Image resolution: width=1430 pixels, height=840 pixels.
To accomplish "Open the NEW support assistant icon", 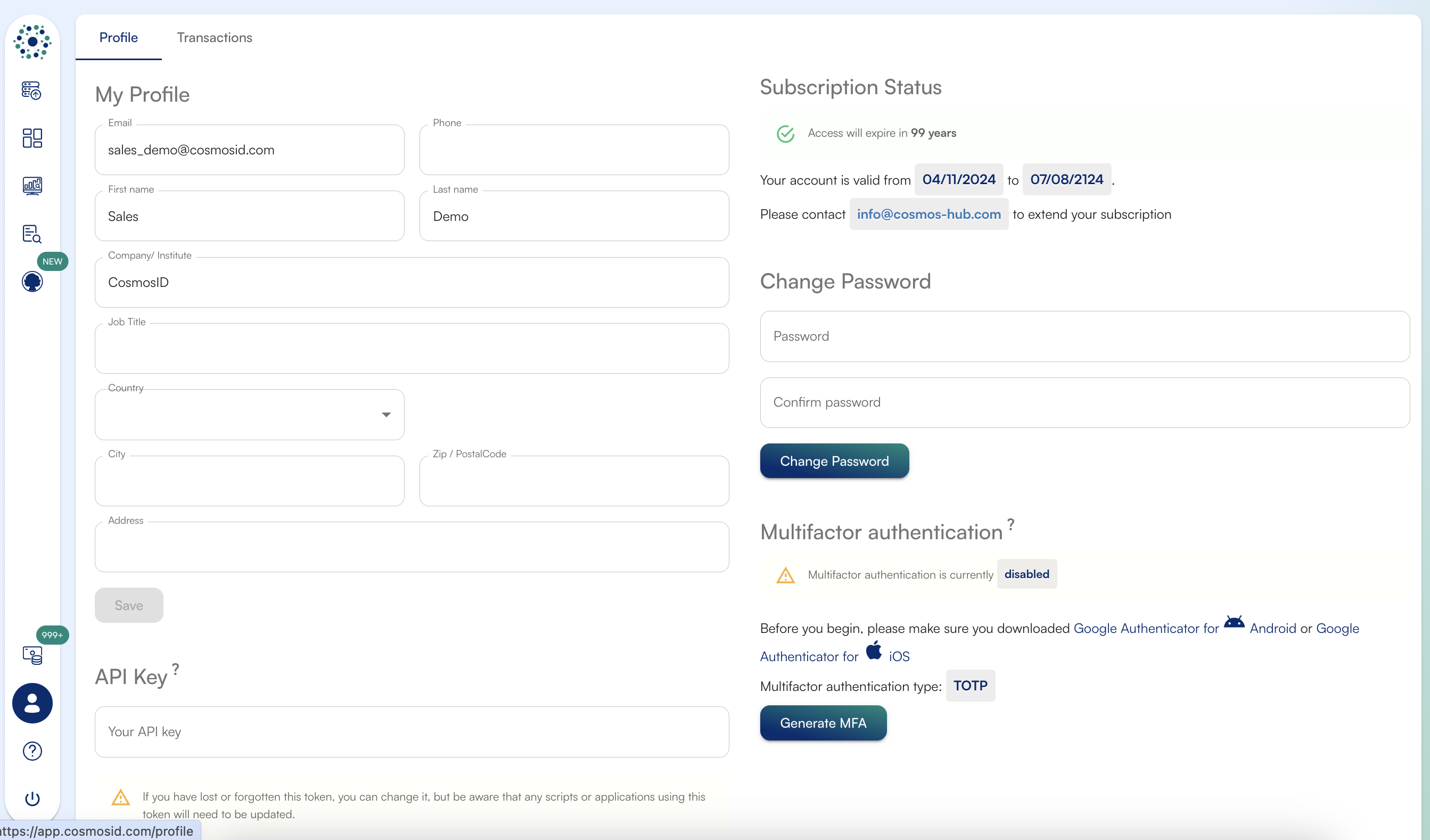I will tap(32, 281).
